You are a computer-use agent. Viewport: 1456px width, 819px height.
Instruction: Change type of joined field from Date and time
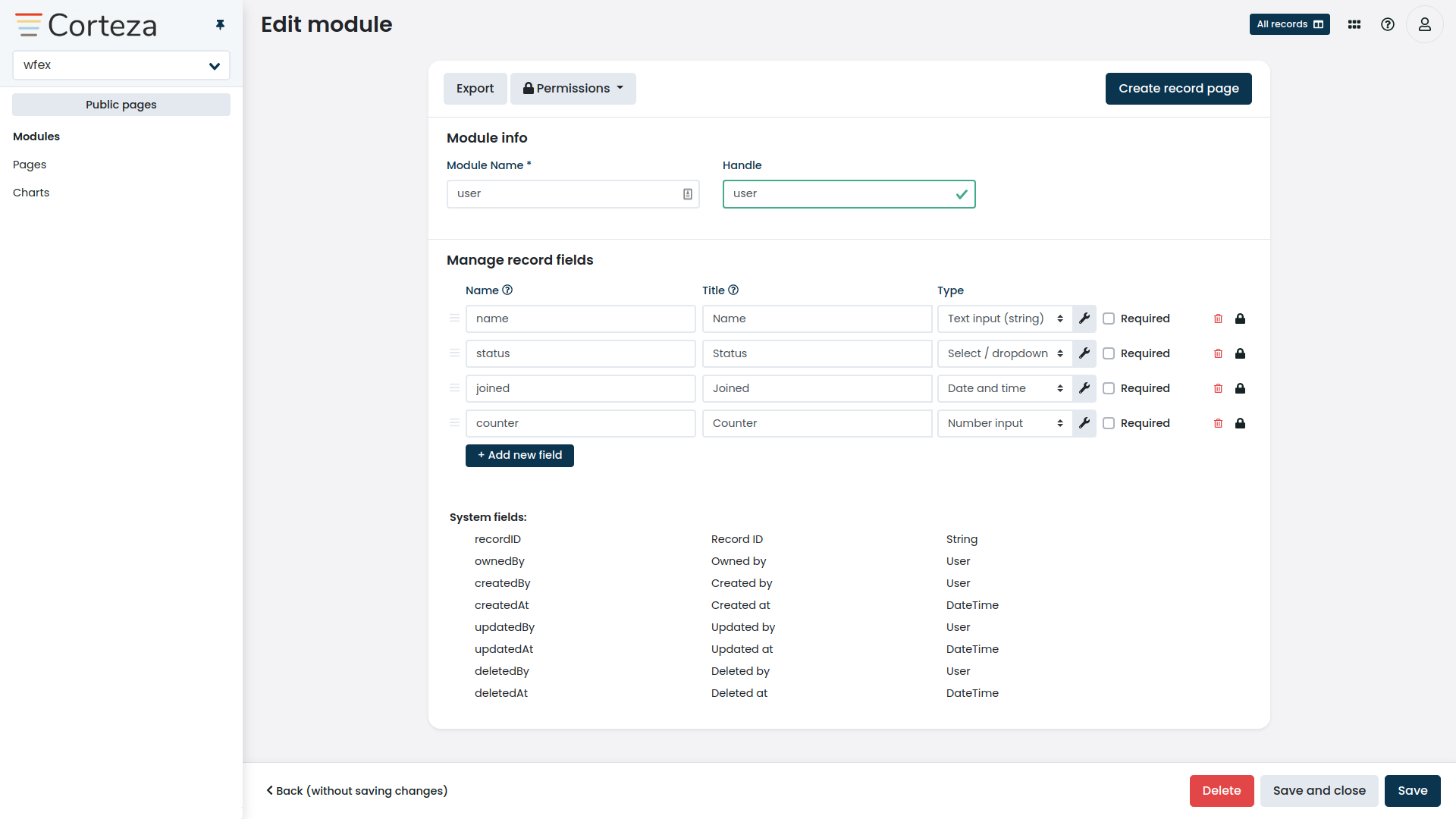(1005, 388)
